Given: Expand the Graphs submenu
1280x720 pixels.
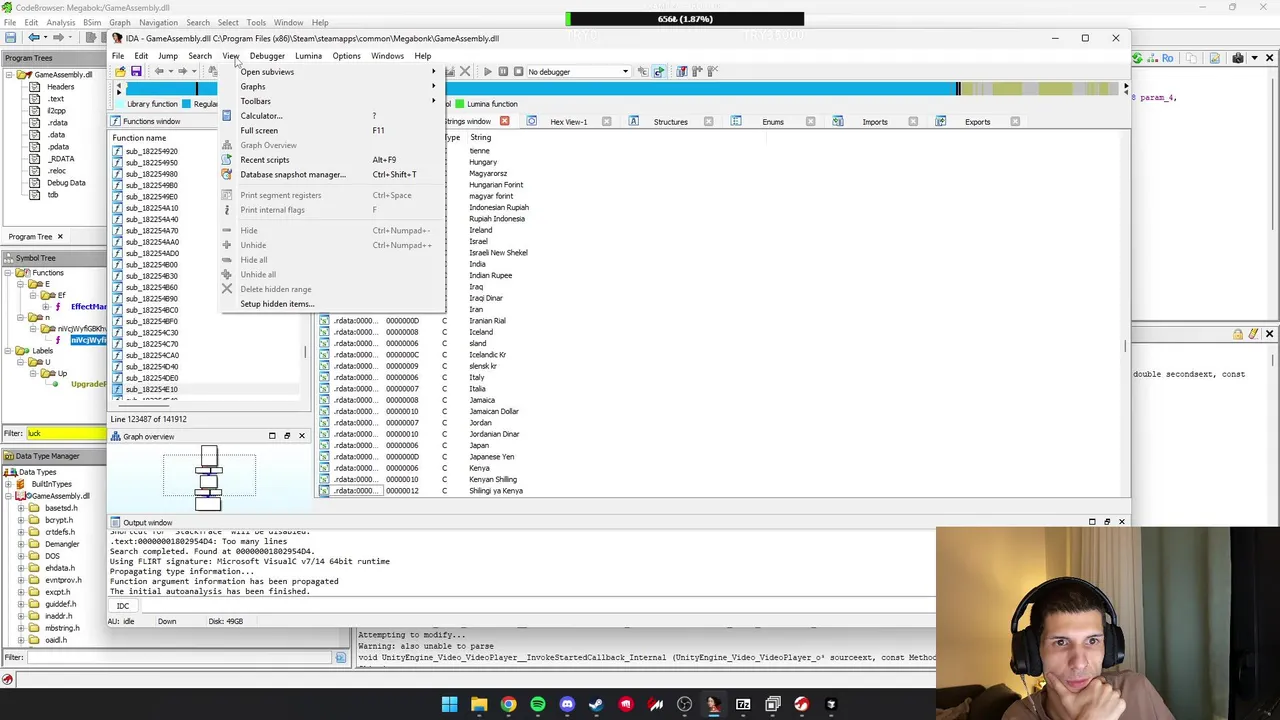Looking at the screenshot, I should [330, 87].
